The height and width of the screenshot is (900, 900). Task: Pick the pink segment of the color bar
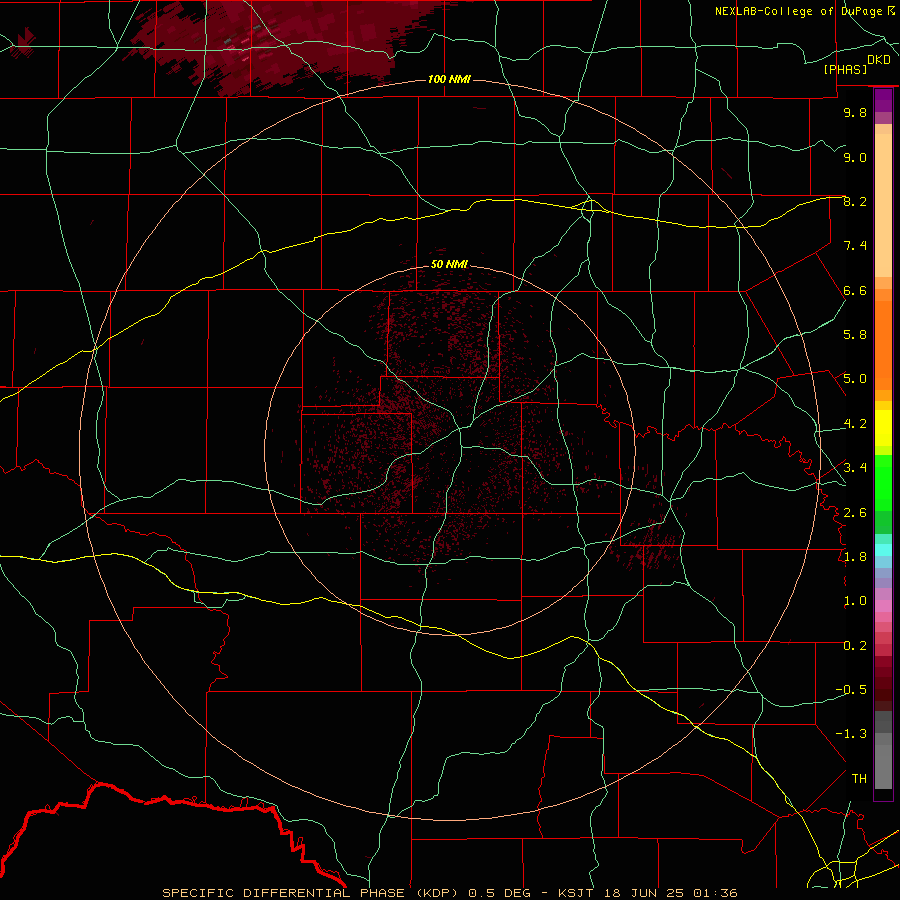coord(883,606)
